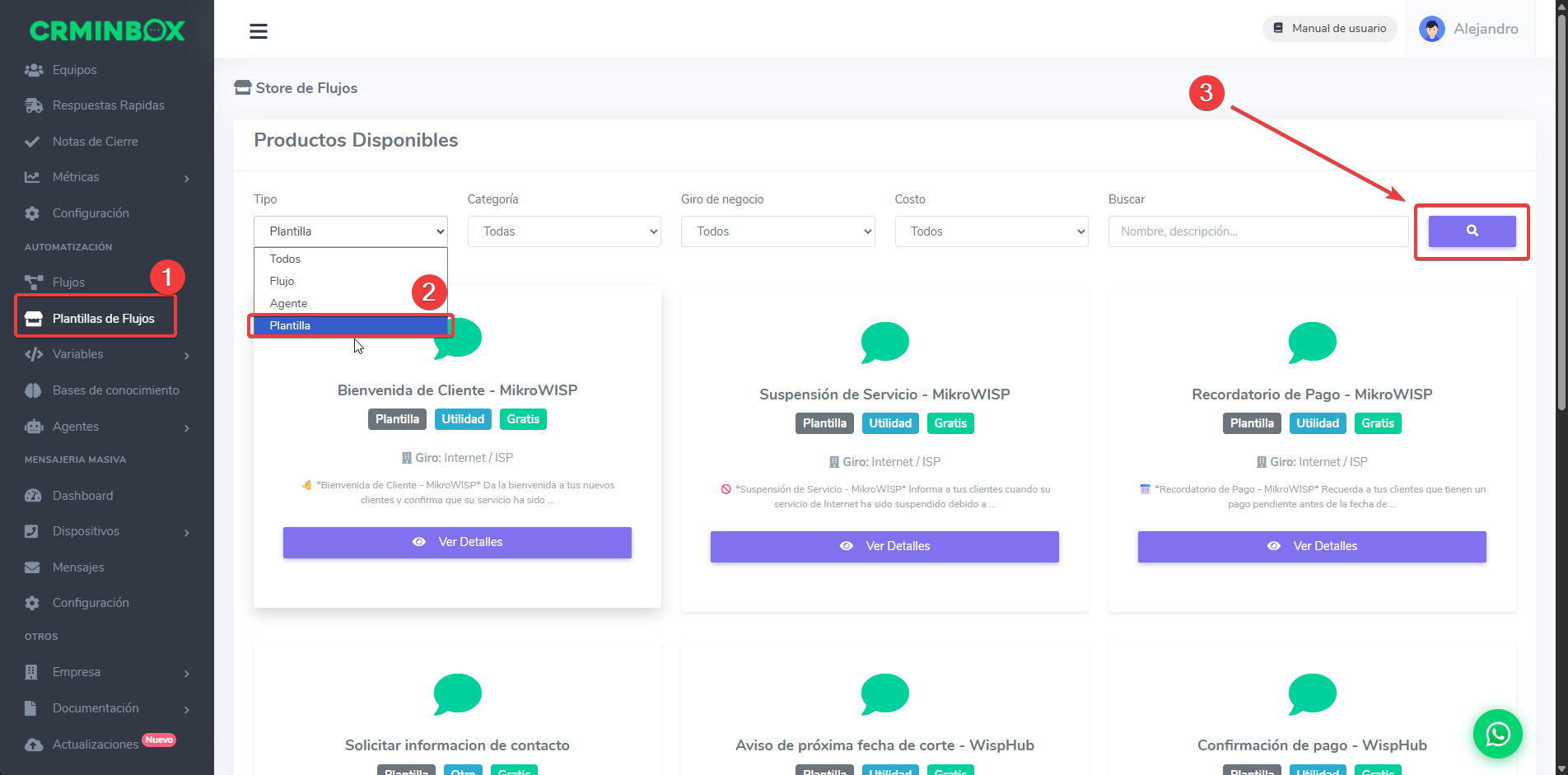Click title Aviso de próxima fecha de corte
The height and width of the screenshot is (775, 1568).
click(x=884, y=745)
